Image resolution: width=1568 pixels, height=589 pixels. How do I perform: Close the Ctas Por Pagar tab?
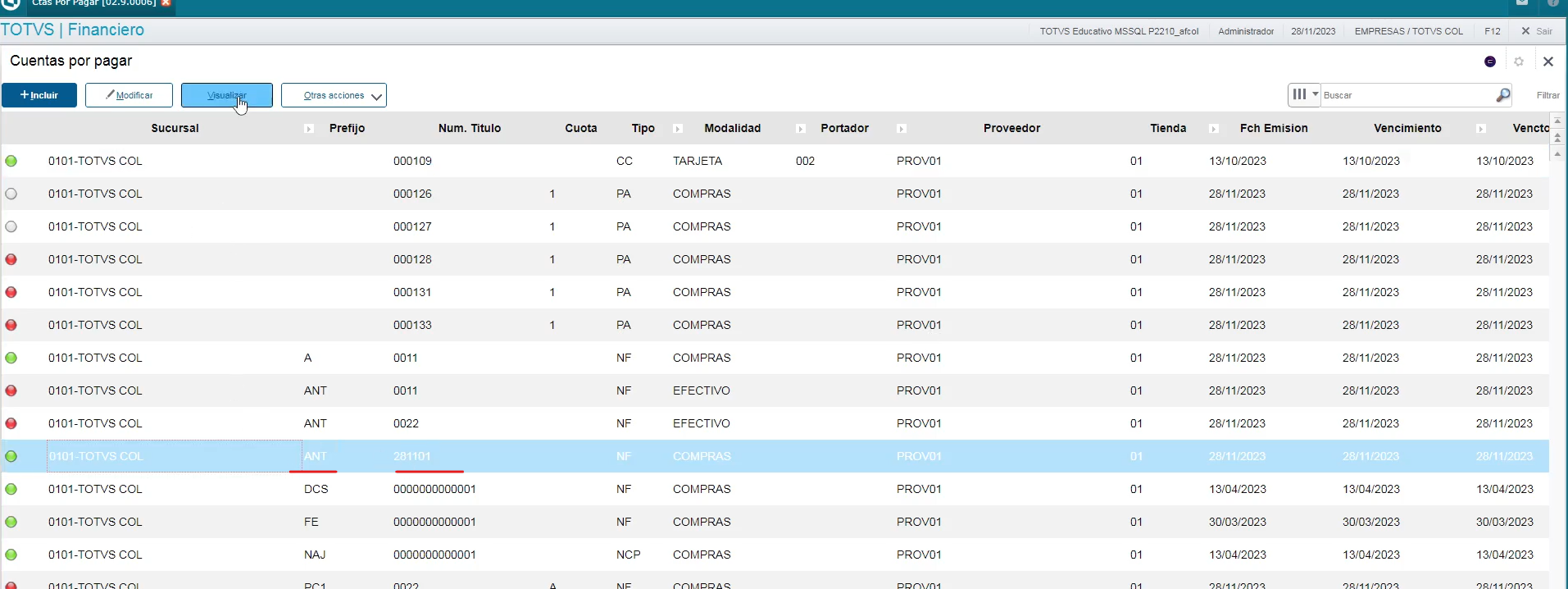166,3
